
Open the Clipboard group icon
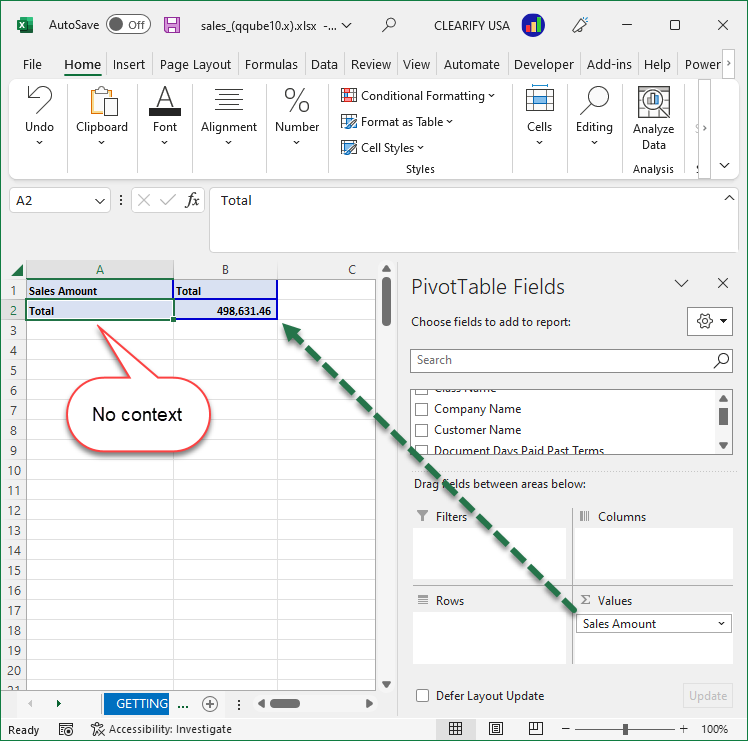102,101
